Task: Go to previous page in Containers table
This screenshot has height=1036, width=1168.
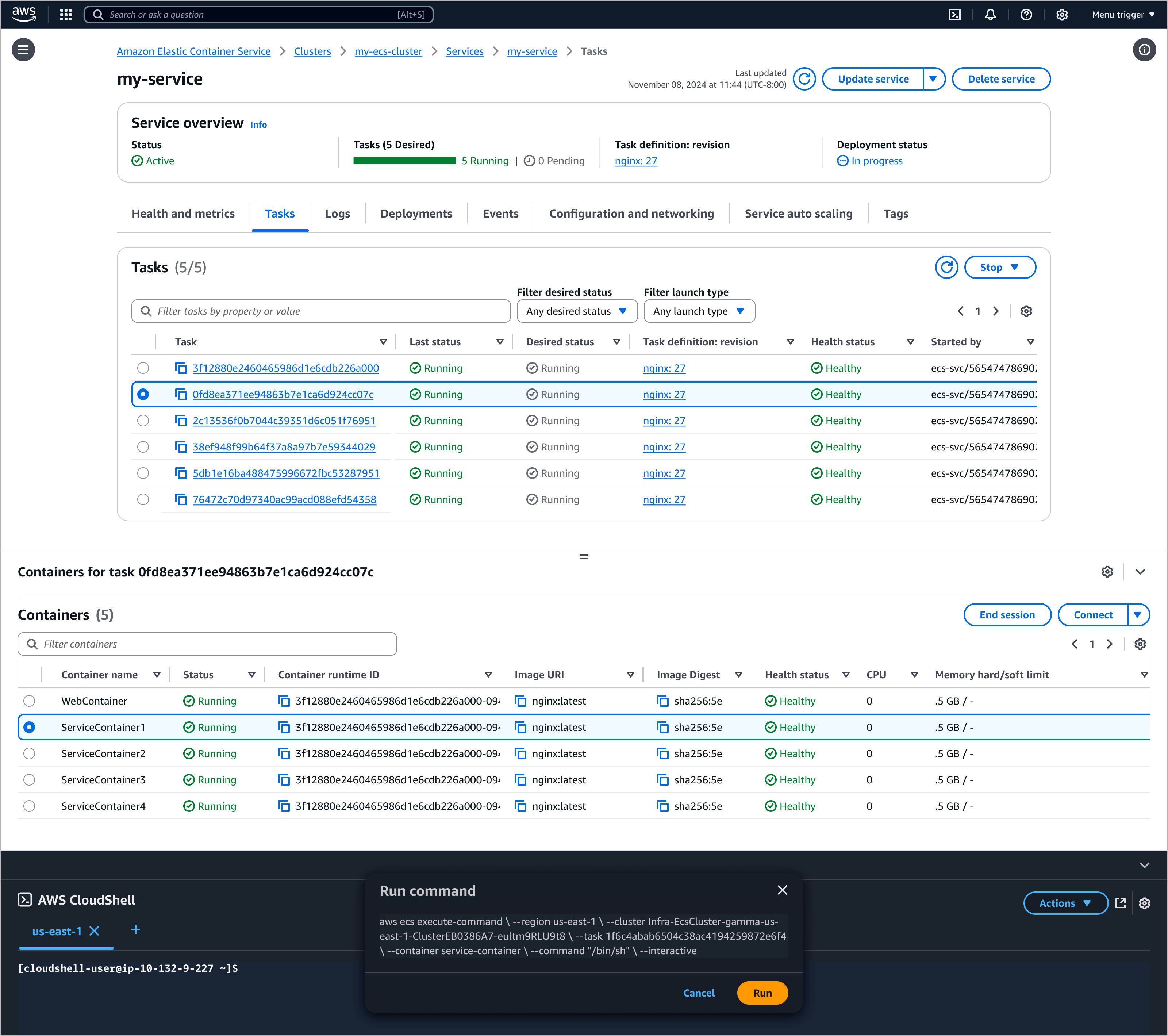Action: point(1074,644)
